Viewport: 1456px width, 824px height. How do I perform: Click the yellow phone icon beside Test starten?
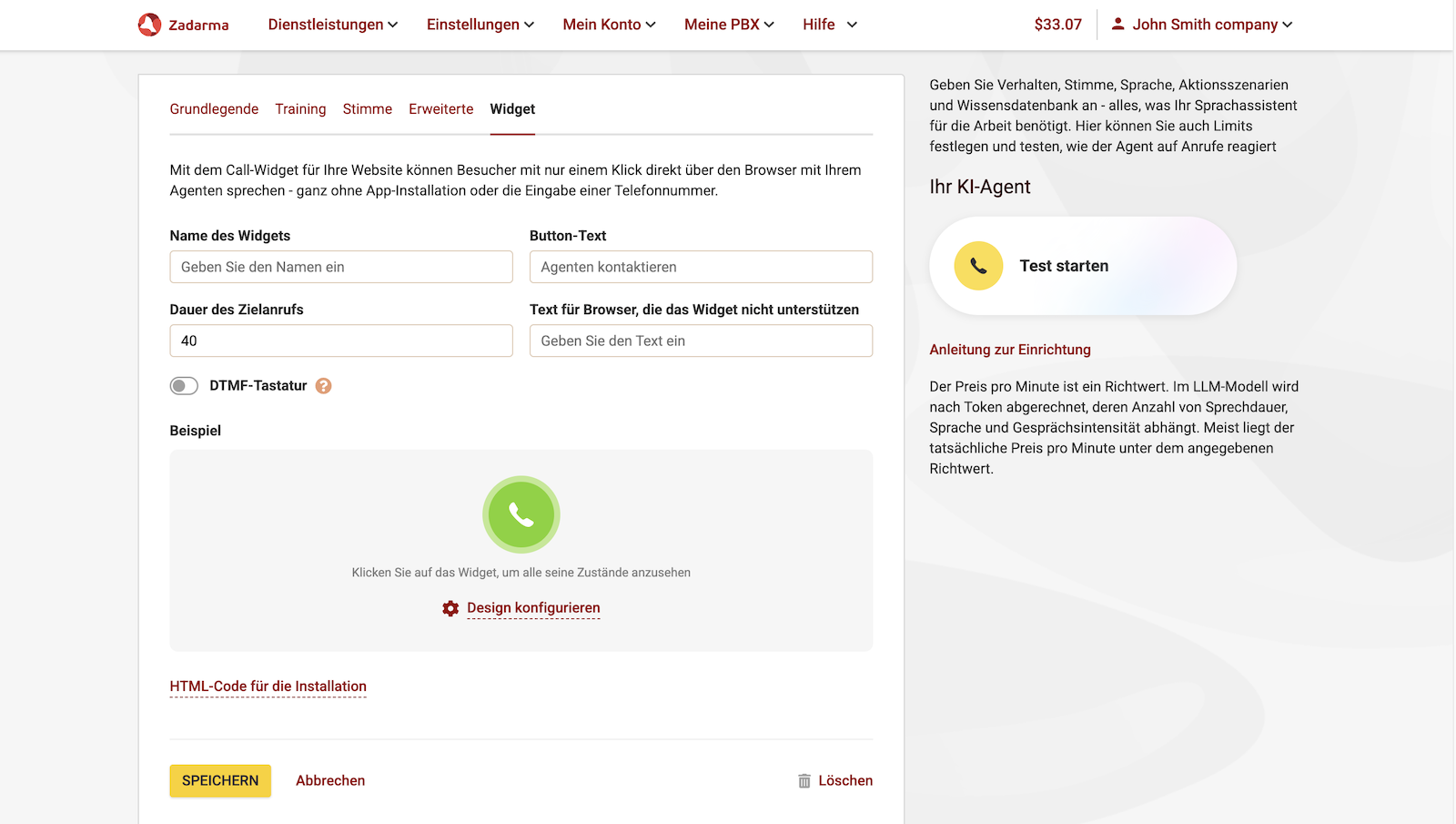point(978,266)
